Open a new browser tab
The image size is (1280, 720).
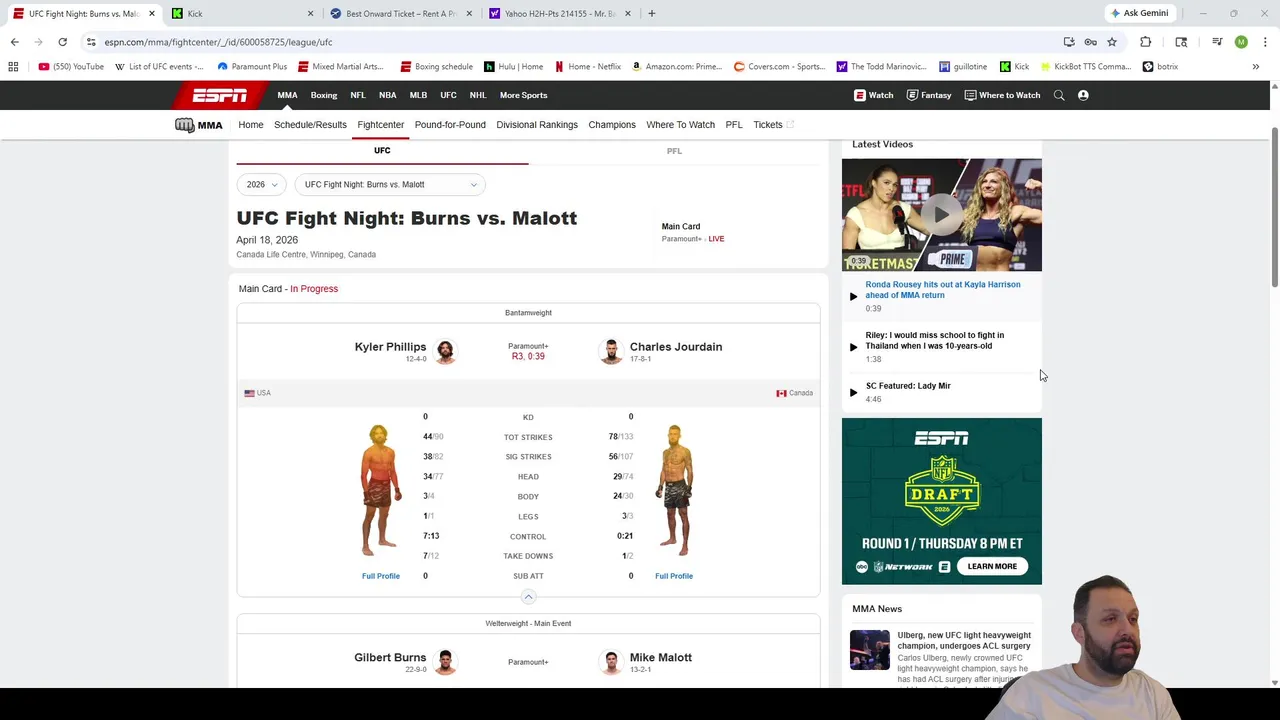(x=651, y=13)
